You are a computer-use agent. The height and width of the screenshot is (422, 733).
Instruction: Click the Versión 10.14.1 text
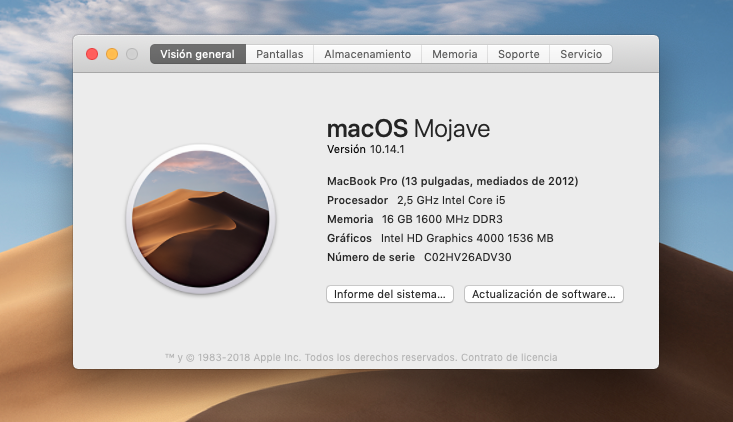click(x=366, y=150)
